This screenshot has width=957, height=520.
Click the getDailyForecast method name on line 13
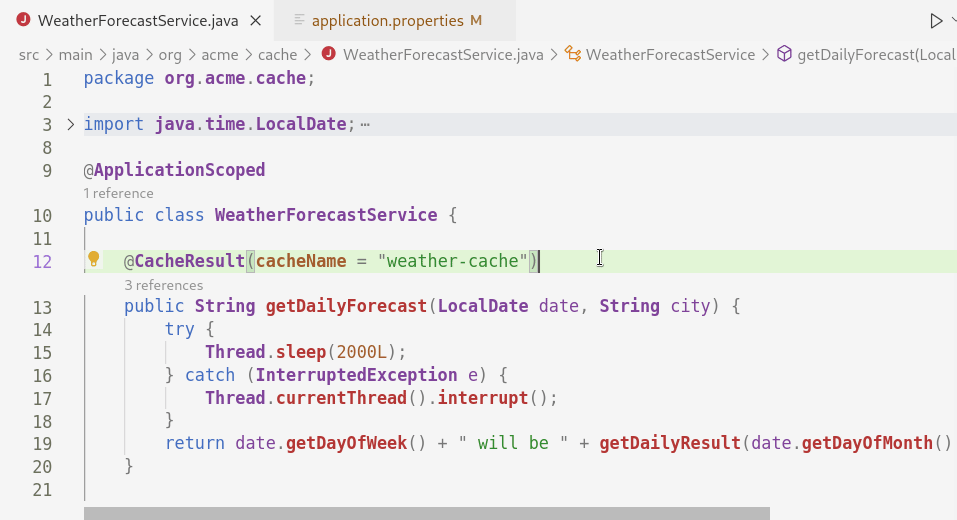click(346, 306)
